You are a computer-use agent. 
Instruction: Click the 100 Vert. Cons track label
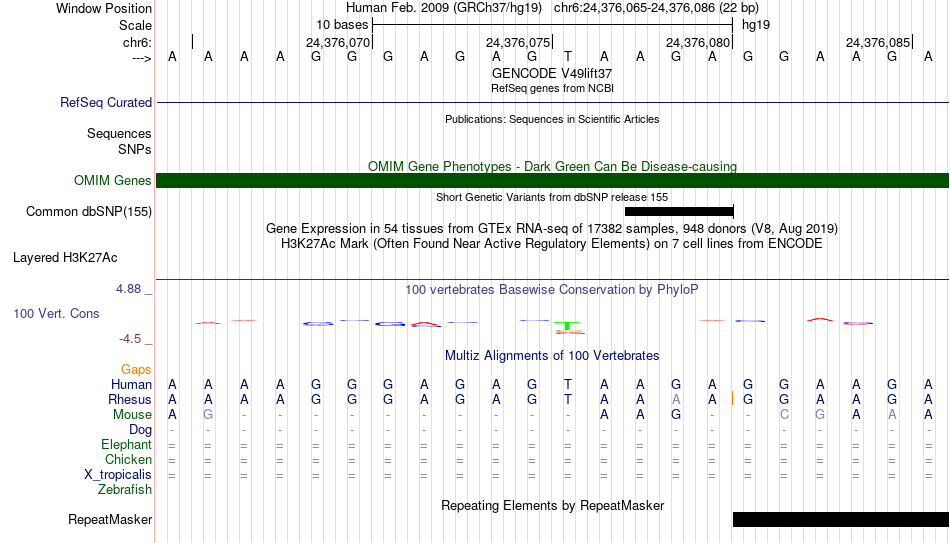pyautogui.click(x=56, y=313)
